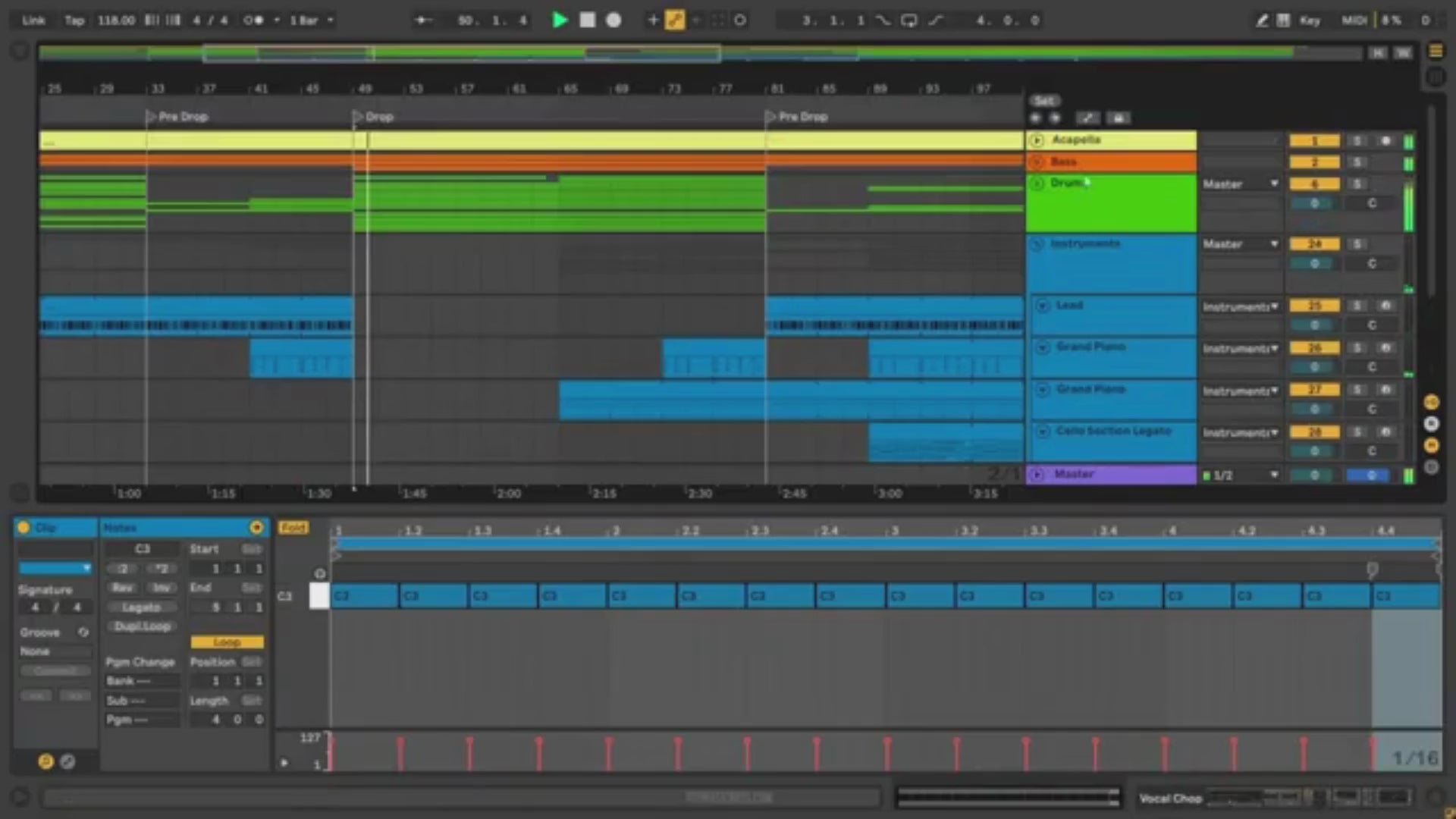This screenshot has width=1456, height=819.
Task: Click the Drums track pan C control
Action: tap(1371, 203)
